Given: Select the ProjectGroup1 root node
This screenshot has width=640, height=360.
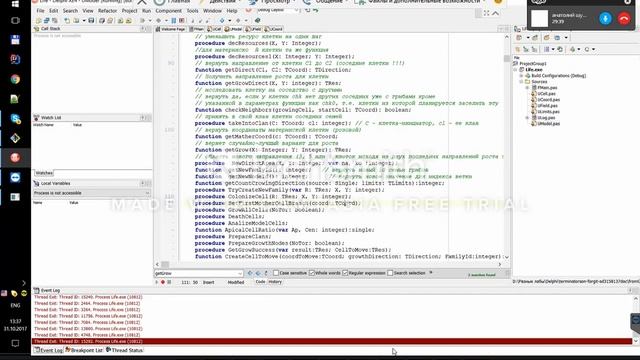Looking at the screenshot, I should pyautogui.click(x=532, y=64).
